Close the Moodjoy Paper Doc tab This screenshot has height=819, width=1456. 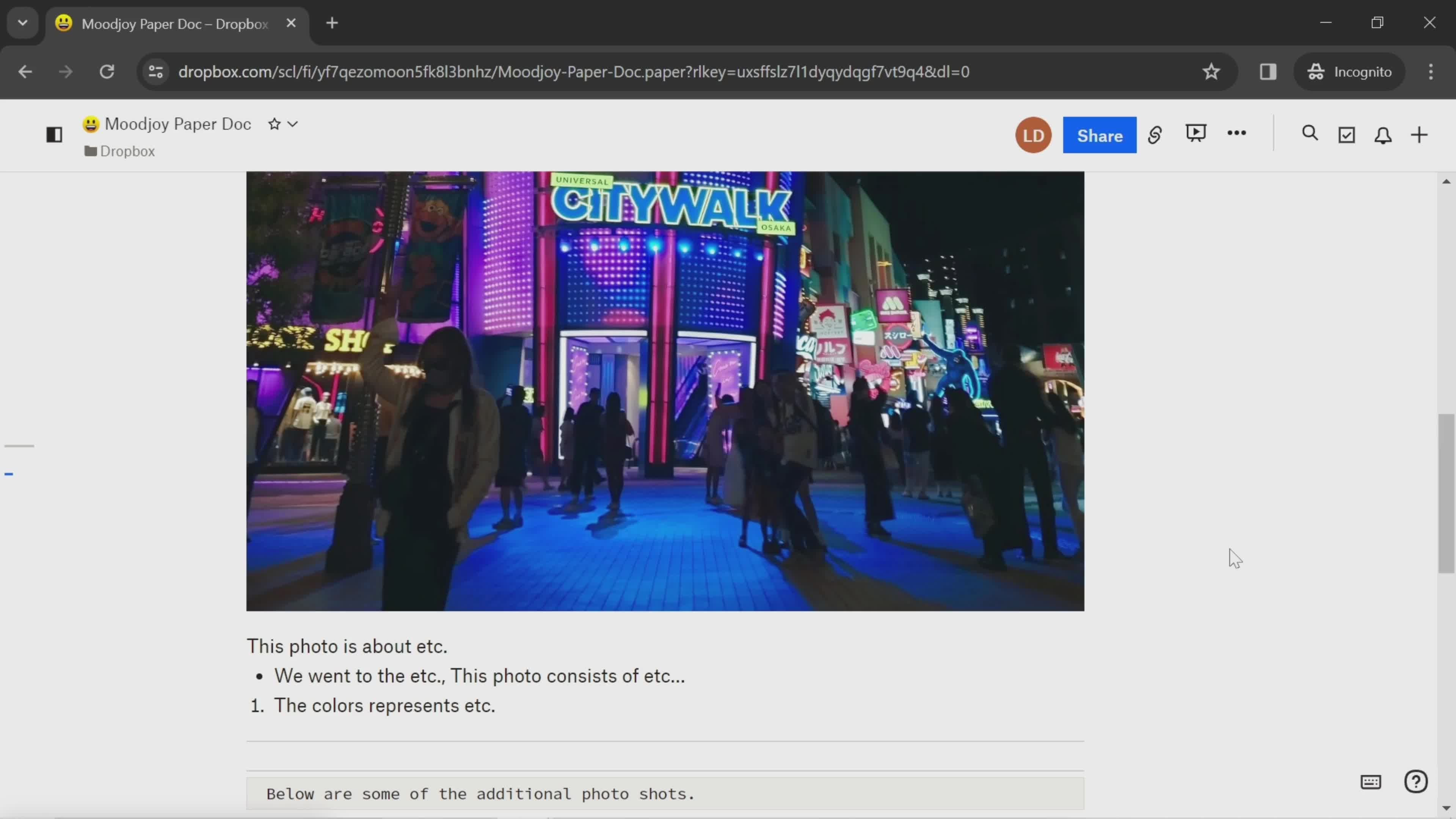point(291,23)
